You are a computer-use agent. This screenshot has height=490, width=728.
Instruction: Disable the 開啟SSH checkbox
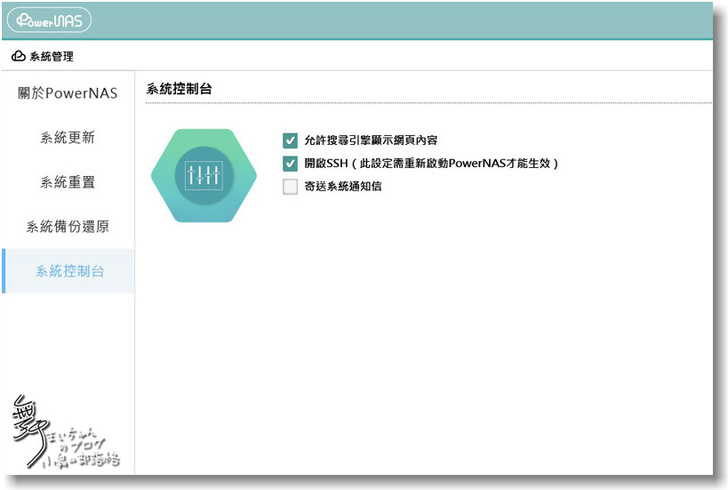click(x=290, y=163)
